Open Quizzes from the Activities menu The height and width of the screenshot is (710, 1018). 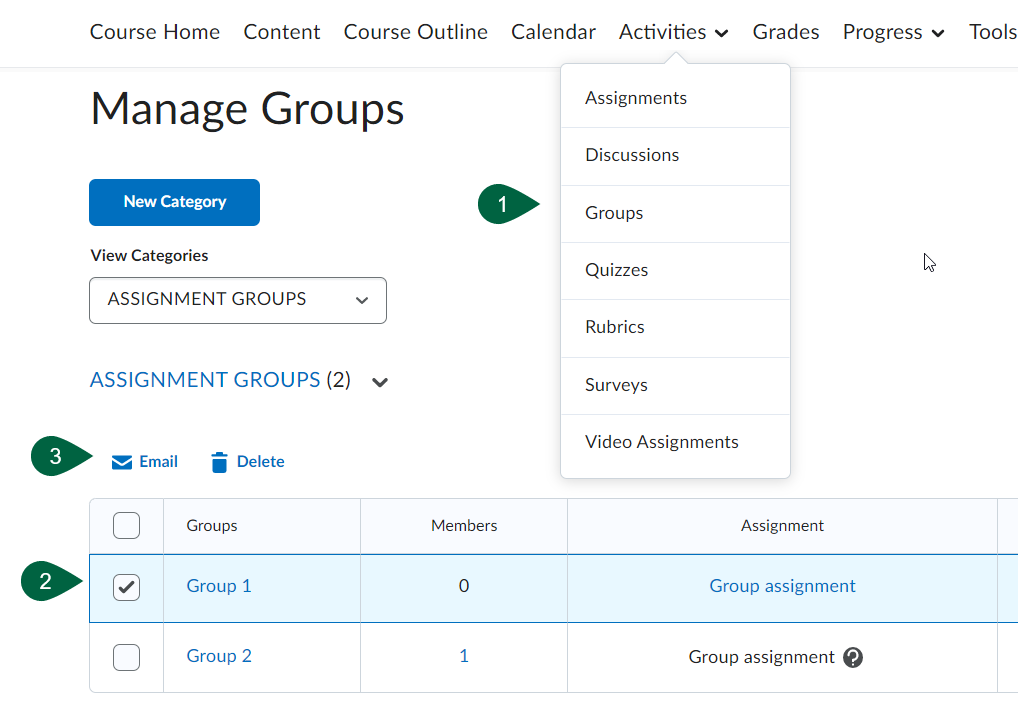[x=616, y=270]
